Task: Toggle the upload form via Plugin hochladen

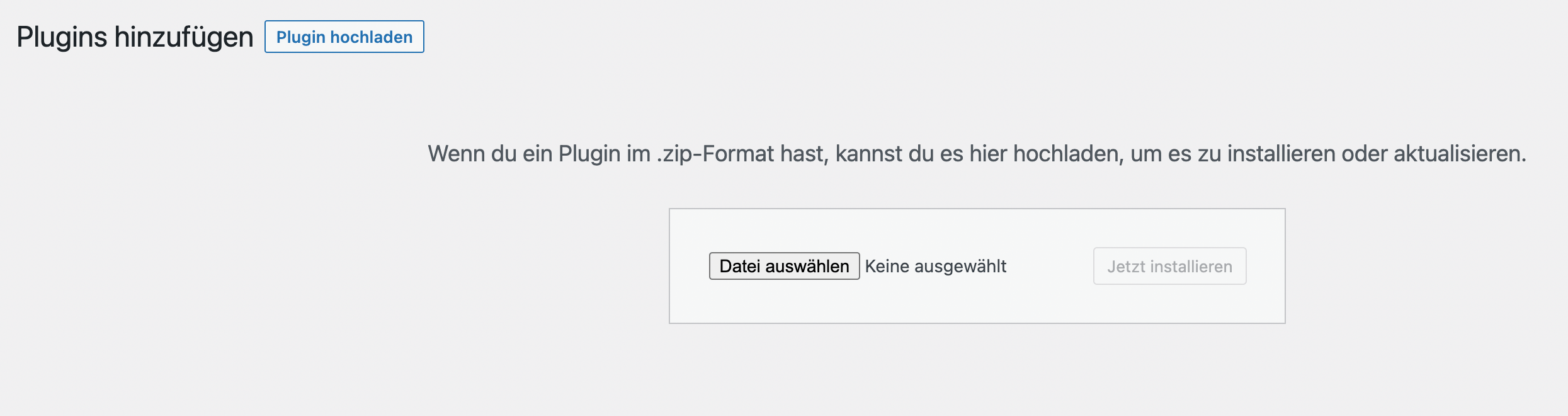Action: [344, 37]
